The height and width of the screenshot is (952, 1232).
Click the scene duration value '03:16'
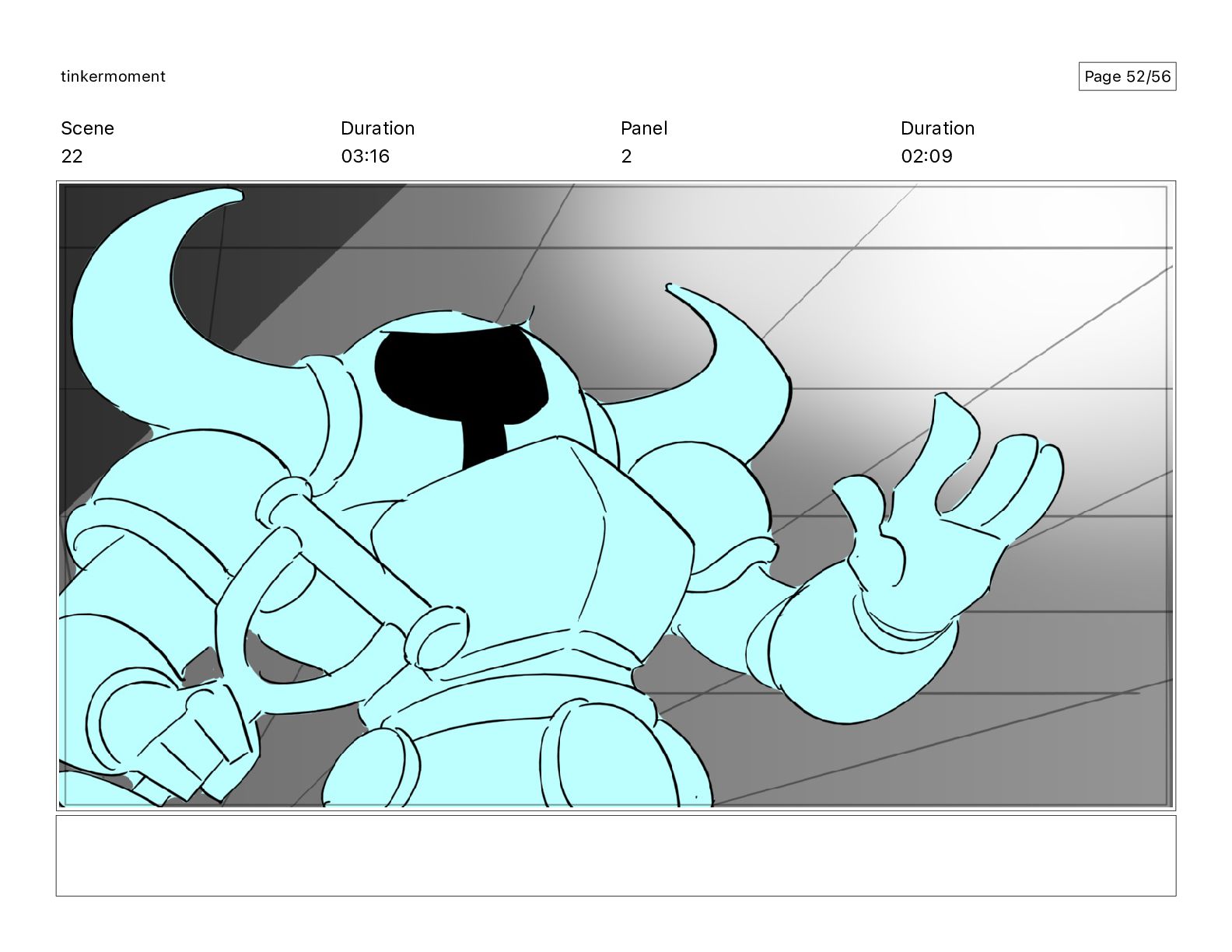pyautogui.click(x=366, y=156)
